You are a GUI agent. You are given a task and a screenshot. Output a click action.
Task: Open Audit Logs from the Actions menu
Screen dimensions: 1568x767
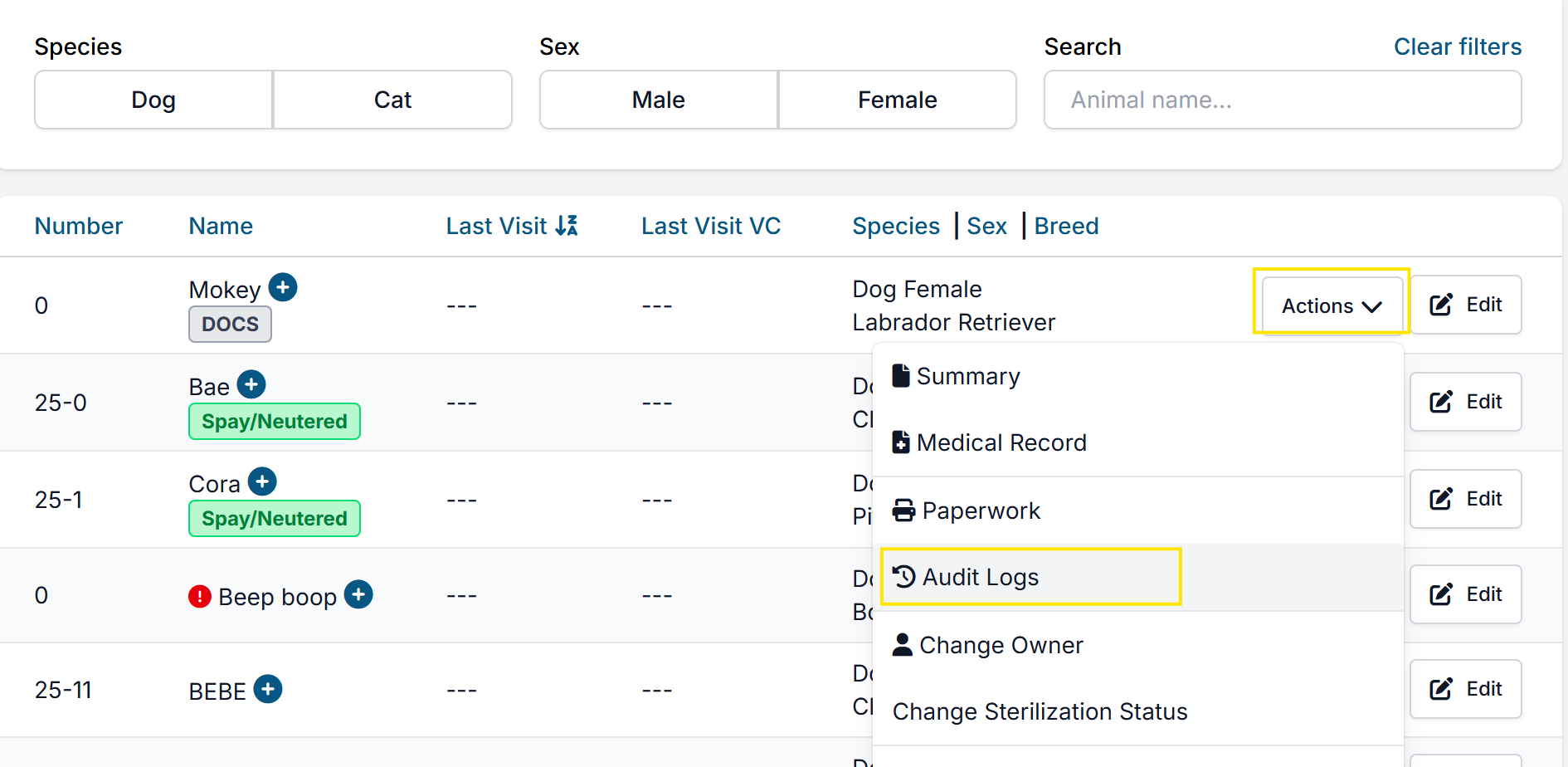981,577
